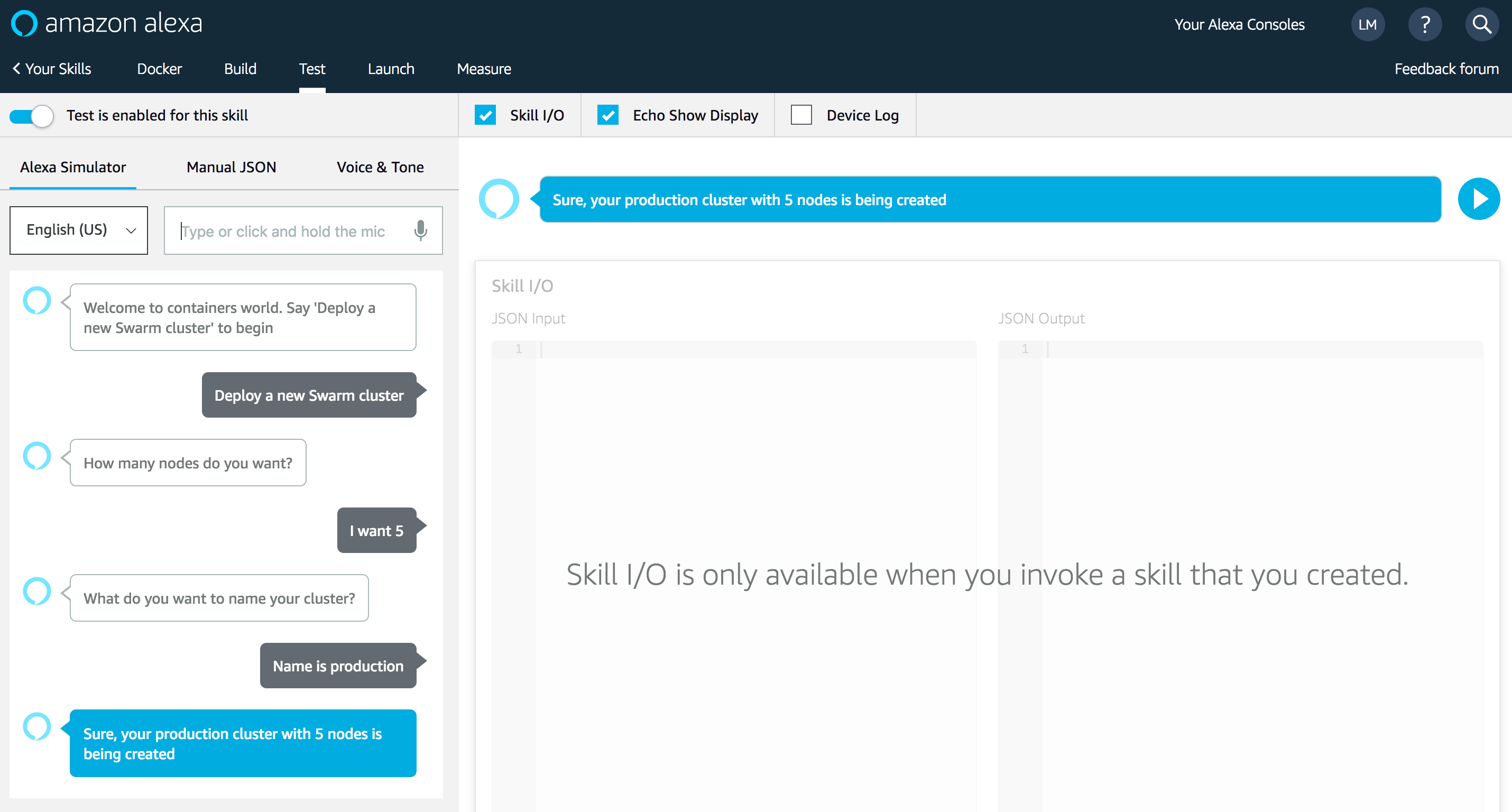The width and height of the screenshot is (1512, 812).
Task: Click the Amazon Alexa logo
Action: [x=107, y=23]
